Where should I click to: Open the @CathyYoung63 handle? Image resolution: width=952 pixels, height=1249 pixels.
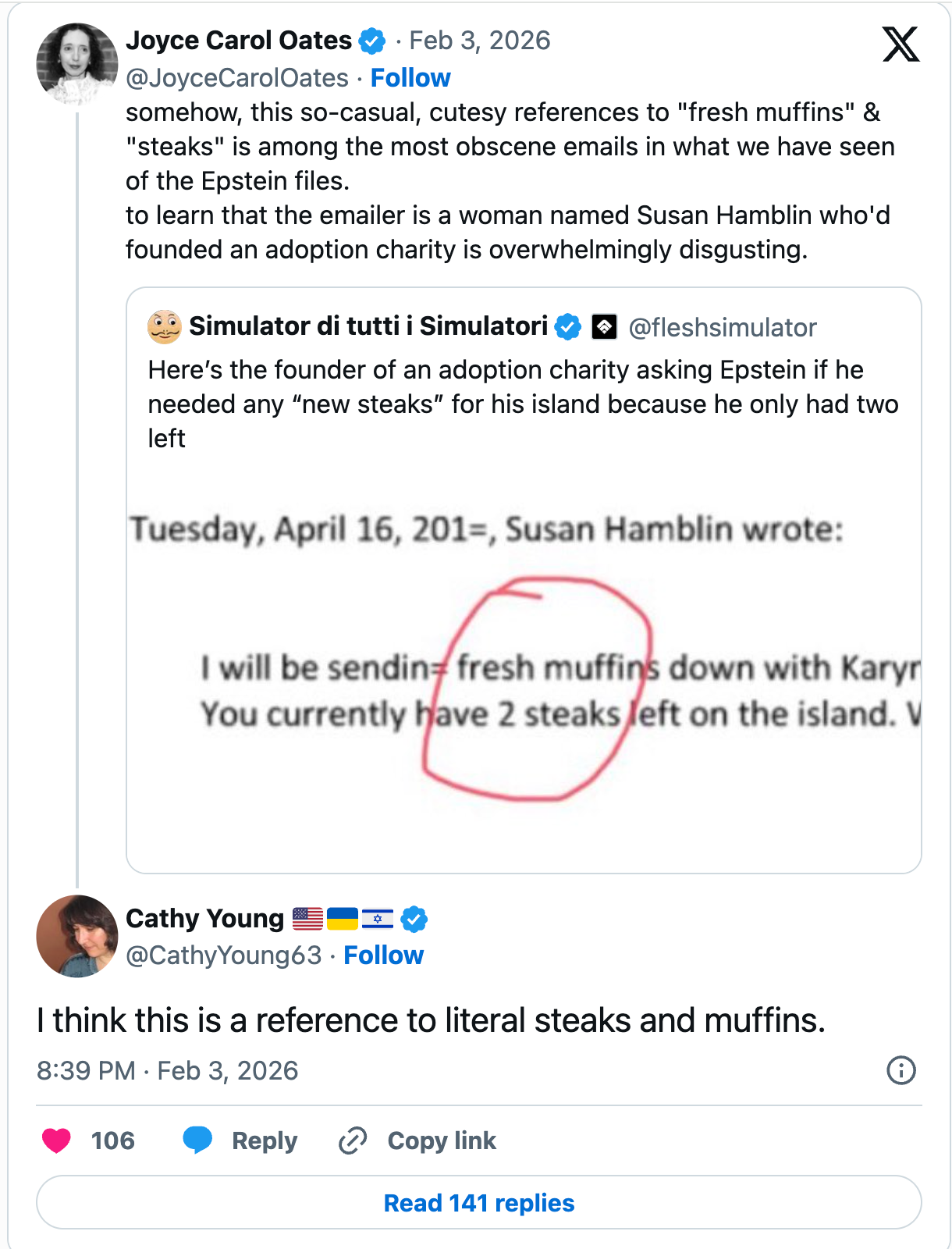coord(224,955)
